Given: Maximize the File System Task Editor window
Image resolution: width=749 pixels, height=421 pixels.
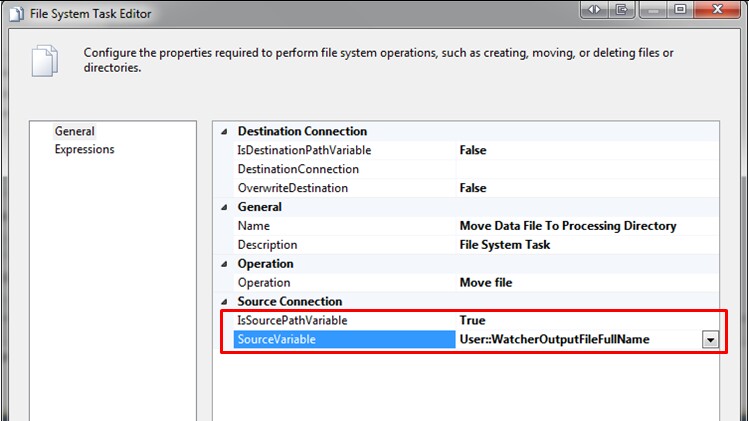Looking at the screenshot, I should coord(679,9).
